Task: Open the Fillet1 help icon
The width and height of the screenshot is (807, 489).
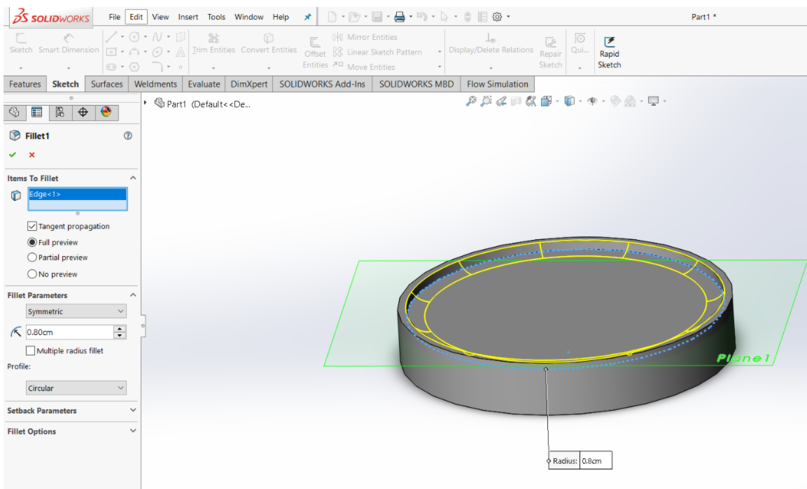Action: click(128, 135)
